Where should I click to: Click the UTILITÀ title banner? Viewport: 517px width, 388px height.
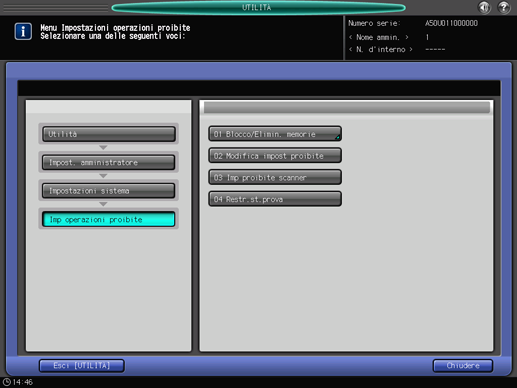pyautogui.click(x=258, y=7)
